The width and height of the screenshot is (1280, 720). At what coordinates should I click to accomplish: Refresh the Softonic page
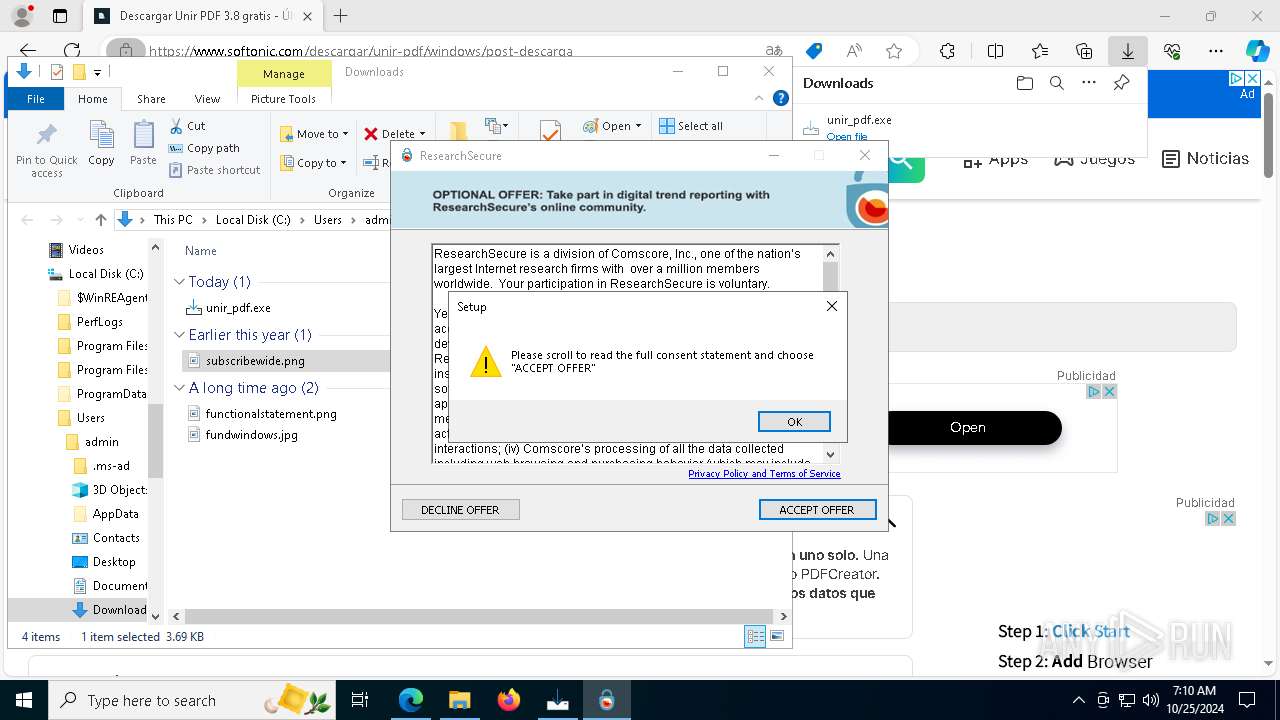pyautogui.click(x=72, y=51)
